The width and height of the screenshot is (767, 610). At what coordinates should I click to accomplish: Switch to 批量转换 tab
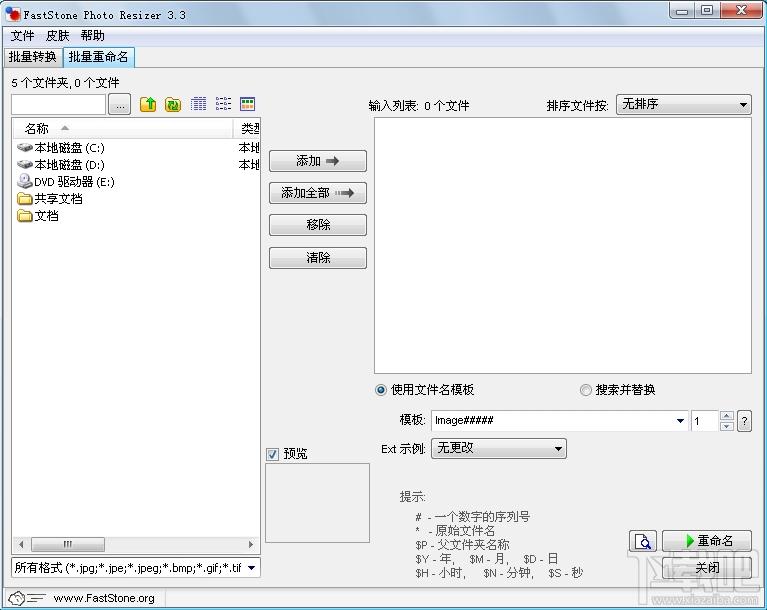coord(33,57)
